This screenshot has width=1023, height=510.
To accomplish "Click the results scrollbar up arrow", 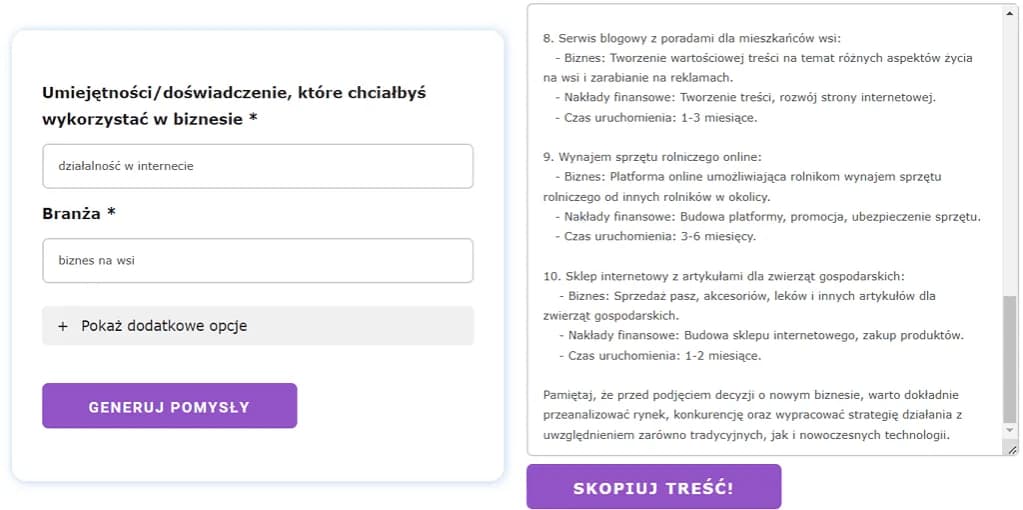I will 1009,14.
